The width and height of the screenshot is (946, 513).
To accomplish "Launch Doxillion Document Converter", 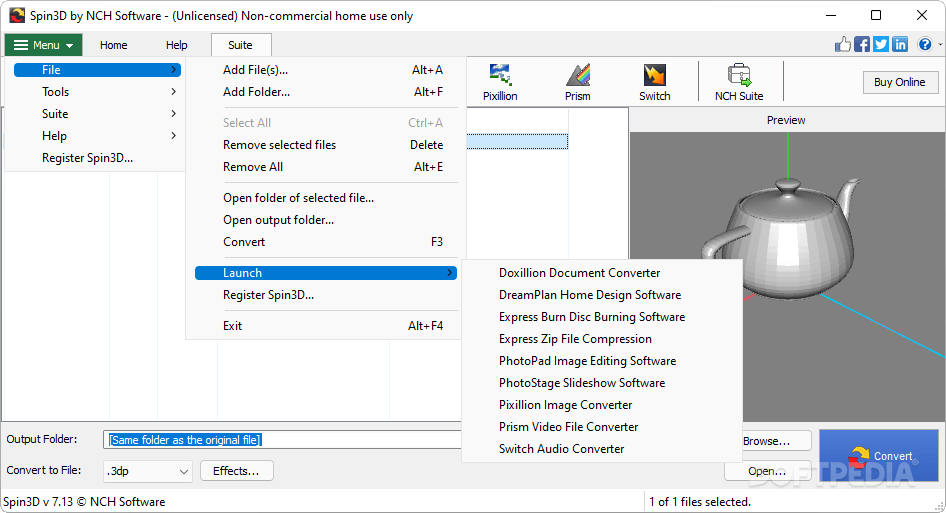I will pyautogui.click(x=602, y=273).
